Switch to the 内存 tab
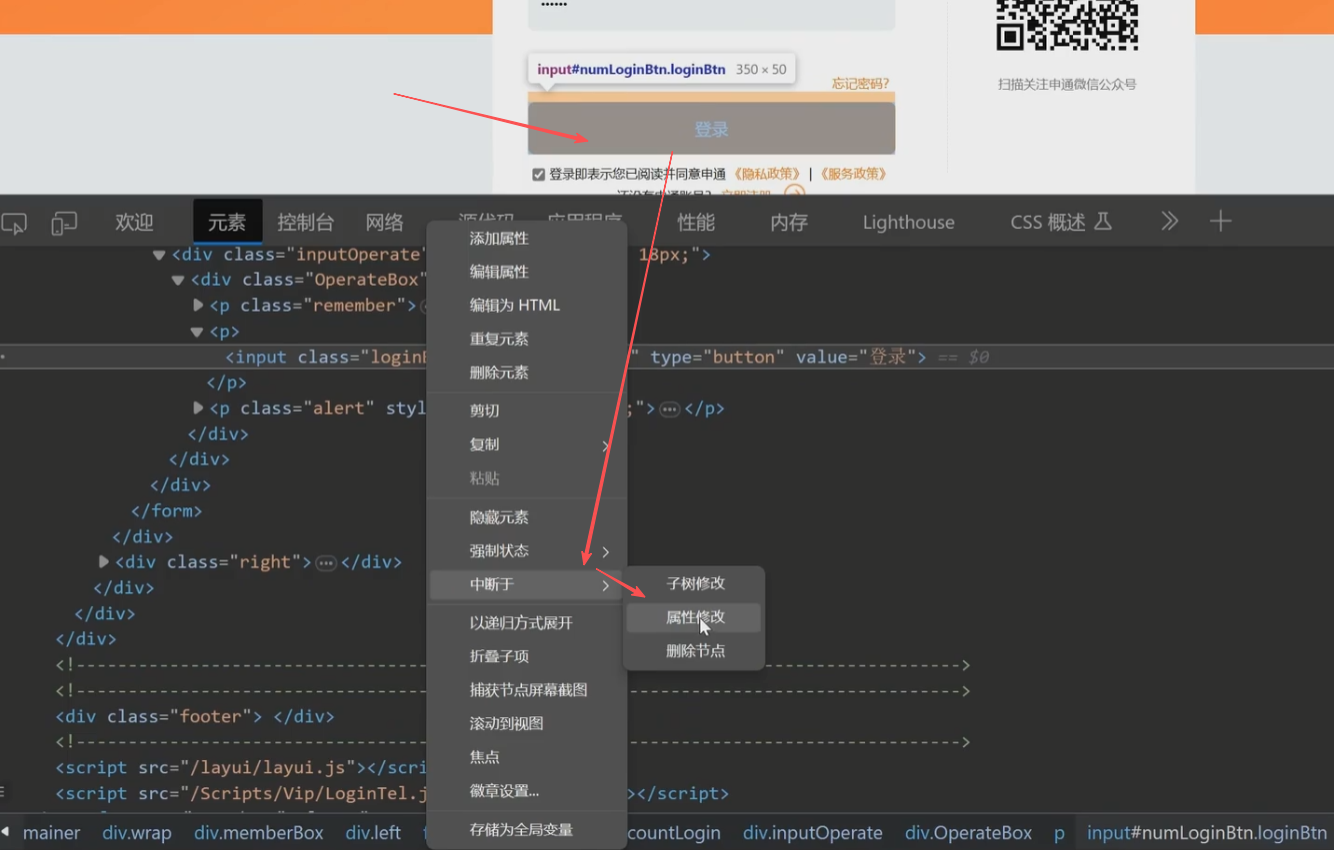Viewport: 1334px width, 850px height. pyautogui.click(x=789, y=222)
